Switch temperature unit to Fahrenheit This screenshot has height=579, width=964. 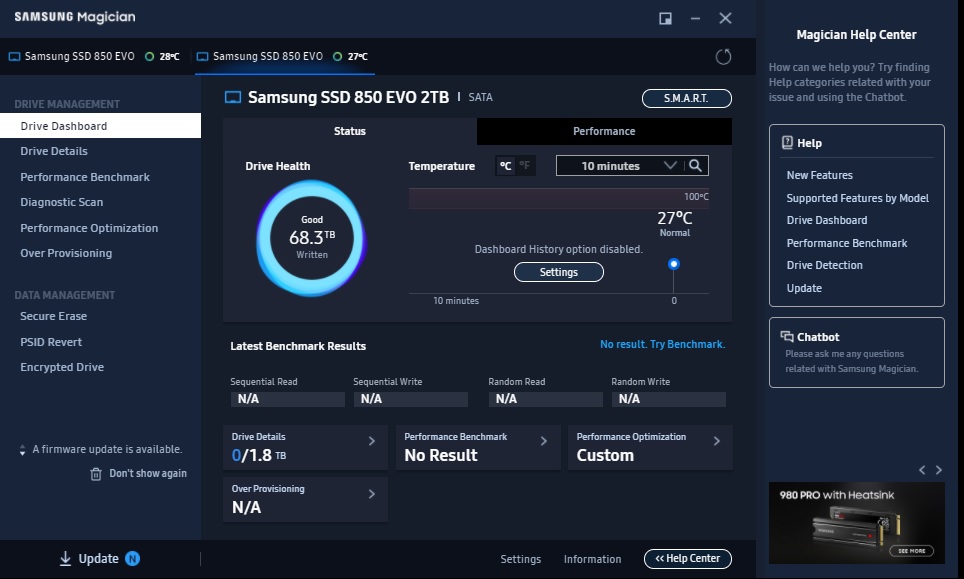pos(524,165)
